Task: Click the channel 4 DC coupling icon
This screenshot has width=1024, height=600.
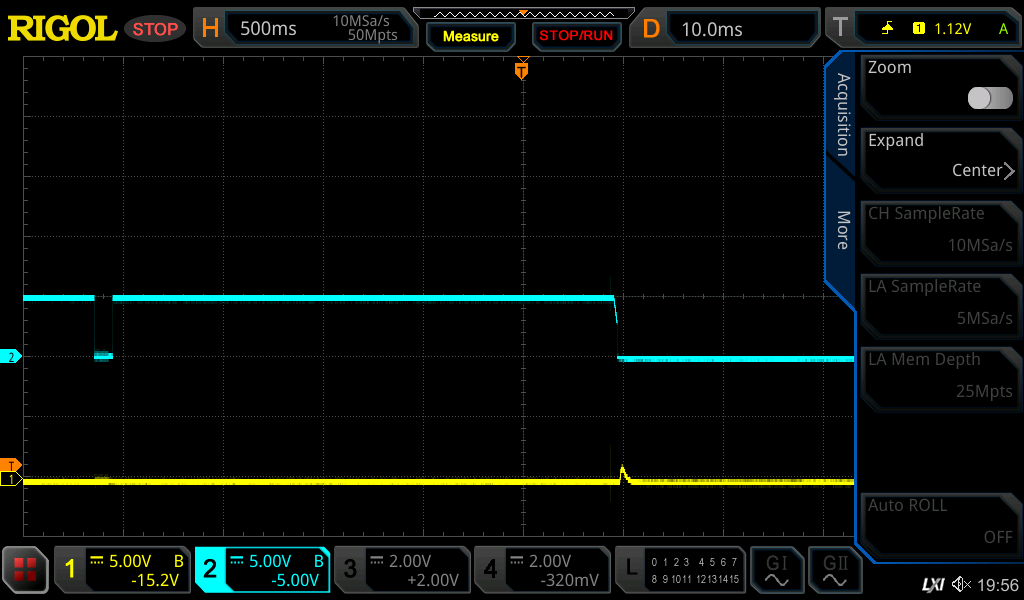Action: pyautogui.click(x=517, y=561)
